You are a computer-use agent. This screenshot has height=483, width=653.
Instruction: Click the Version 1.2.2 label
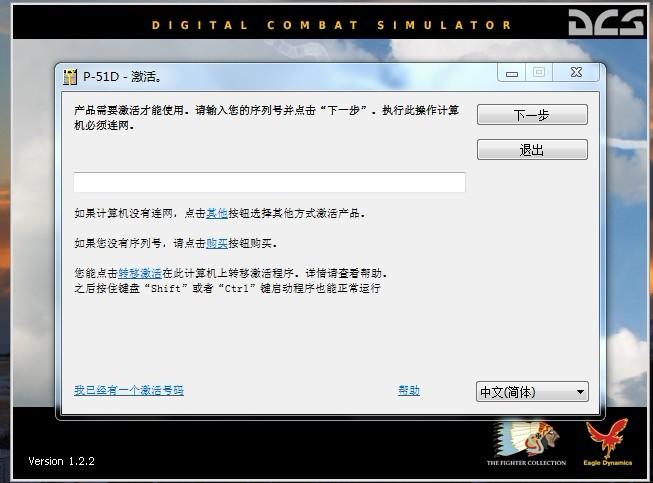(61, 461)
